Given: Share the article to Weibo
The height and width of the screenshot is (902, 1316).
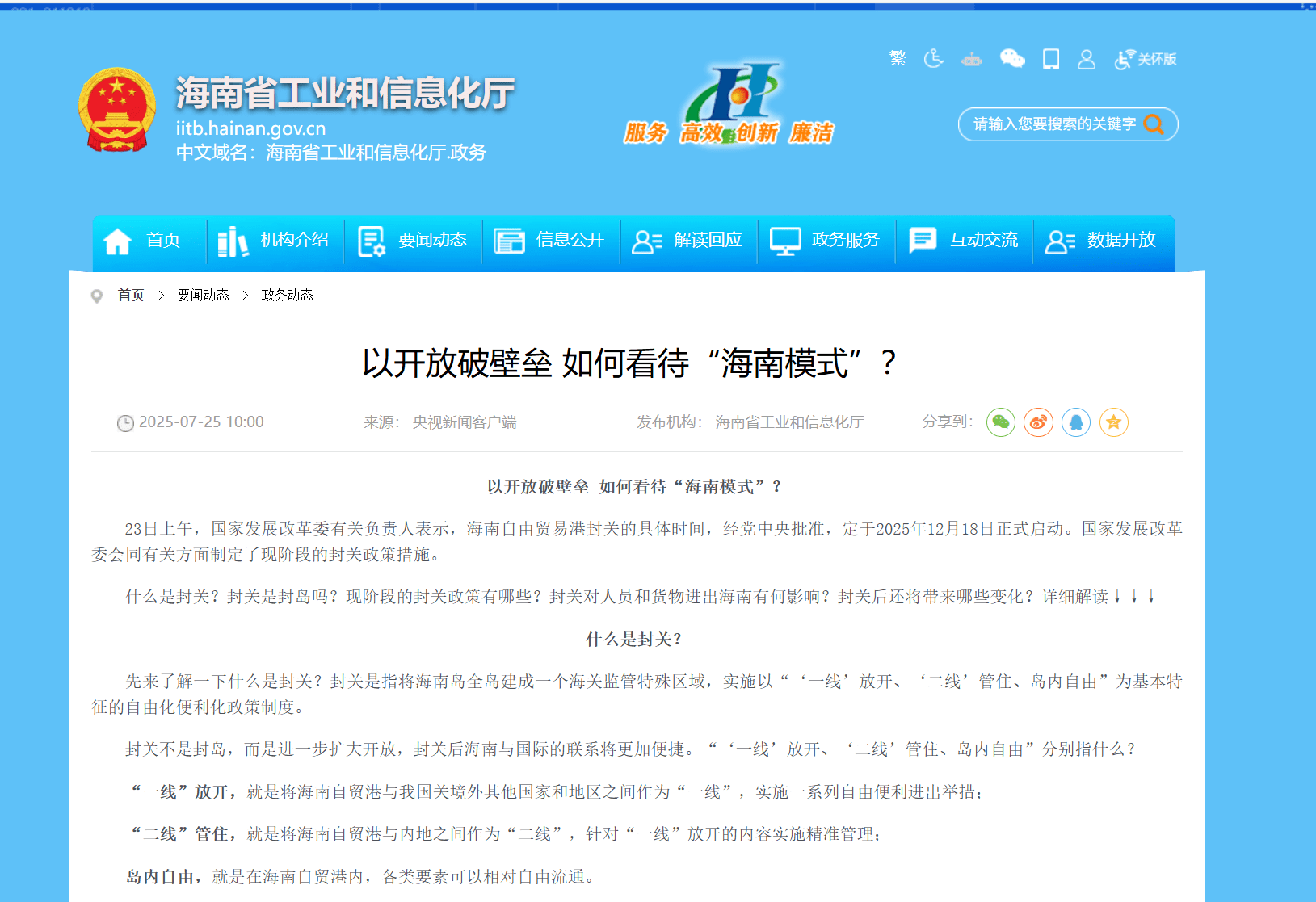Looking at the screenshot, I should (1038, 422).
